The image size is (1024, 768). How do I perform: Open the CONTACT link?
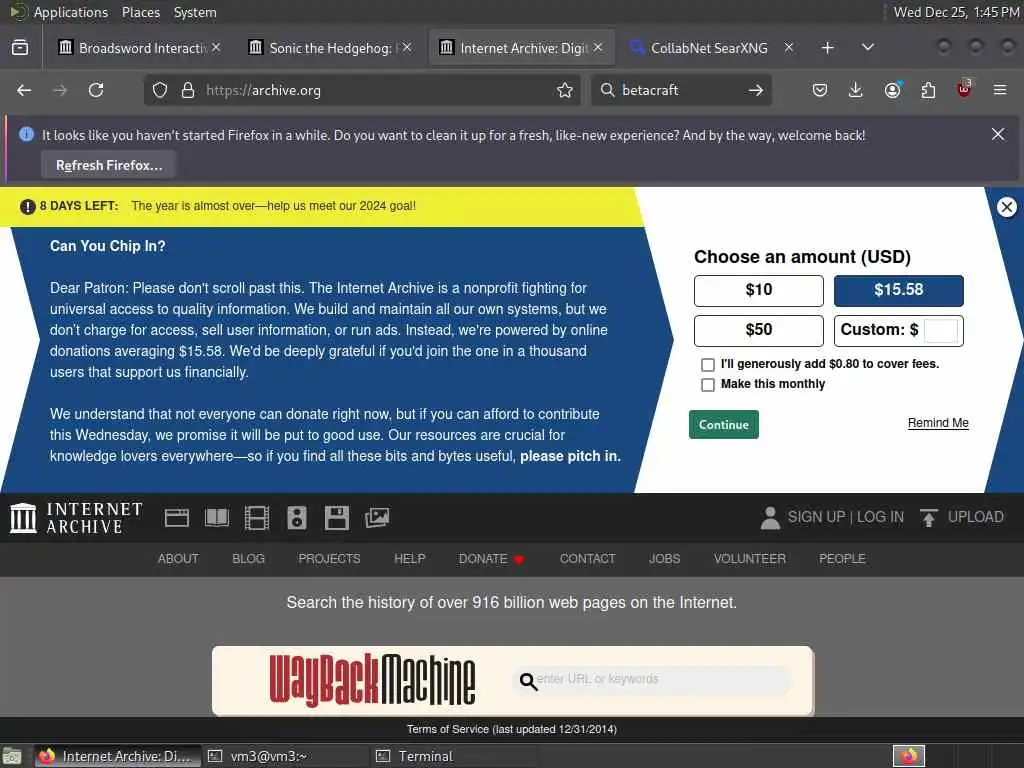[x=587, y=559]
